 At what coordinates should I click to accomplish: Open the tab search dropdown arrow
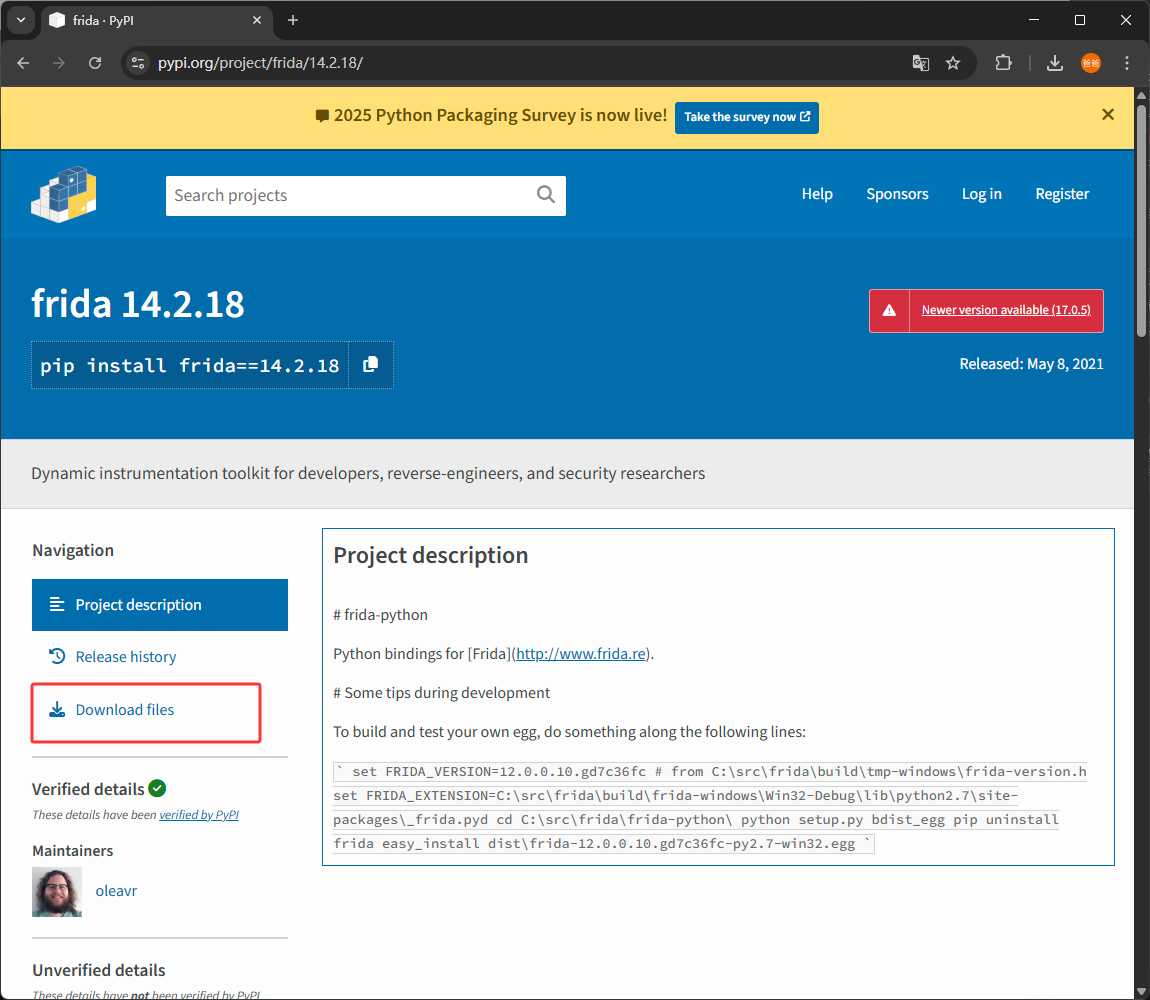pos(21,20)
